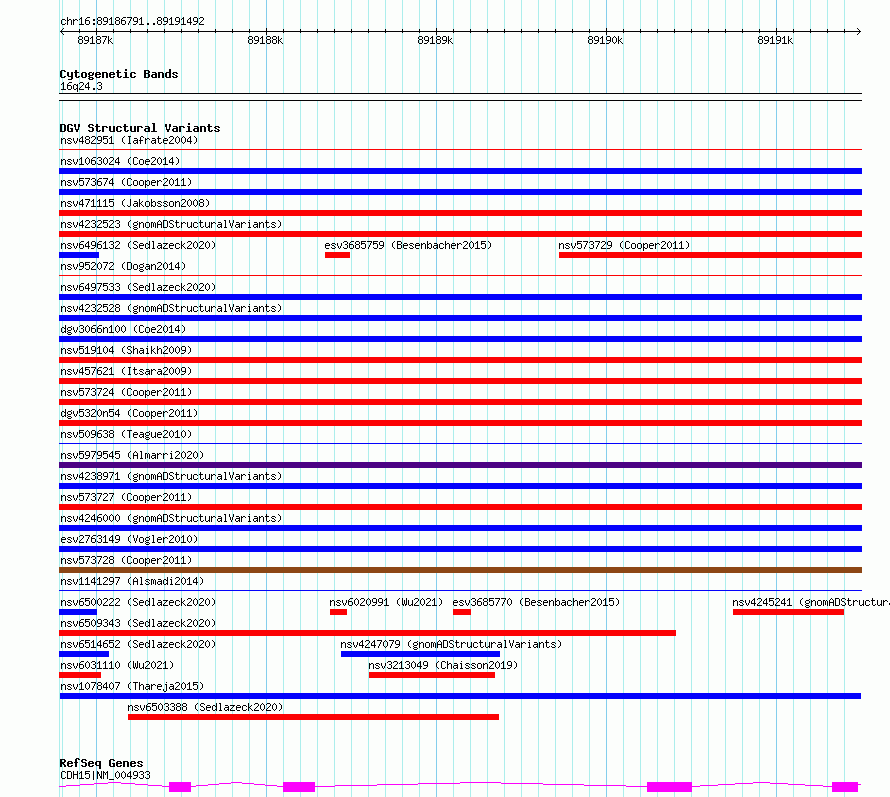Click the 89190k ruler tick label
The image size is (890, 797).
pyautogui.click(x=605, y=40)
